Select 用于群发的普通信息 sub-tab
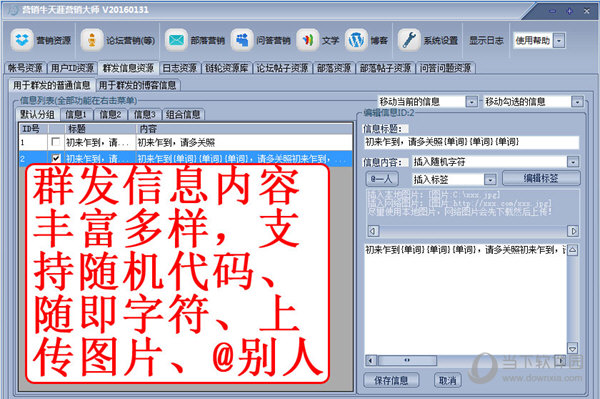 [52, 85]
